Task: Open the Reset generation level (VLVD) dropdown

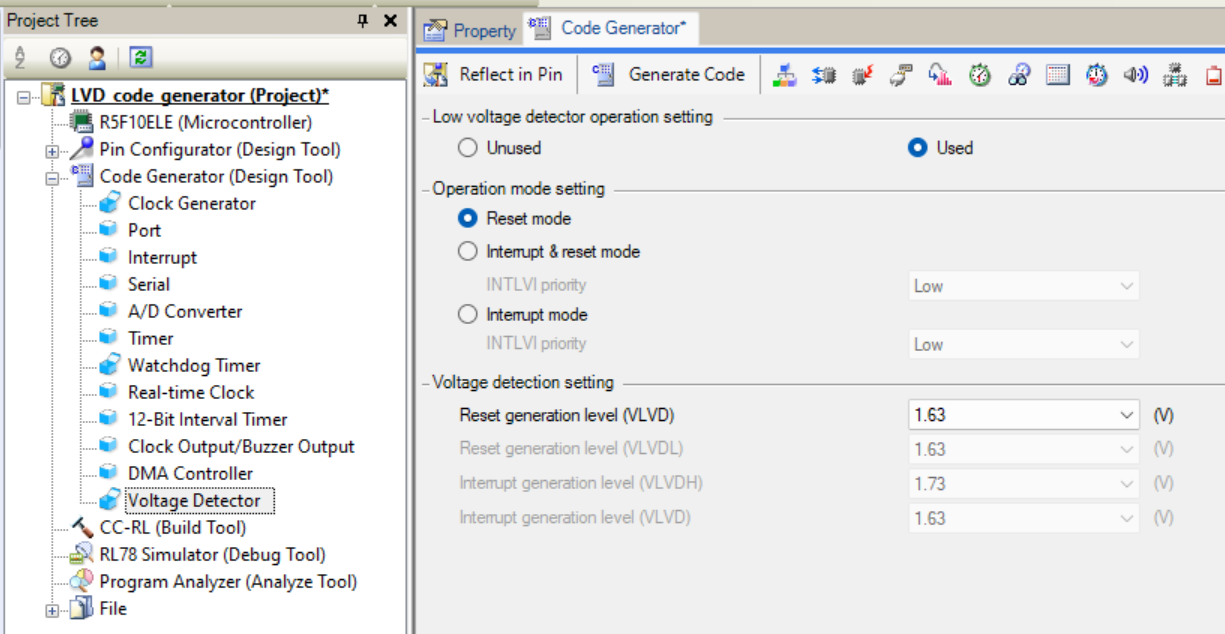Action: coord(1024,415)
